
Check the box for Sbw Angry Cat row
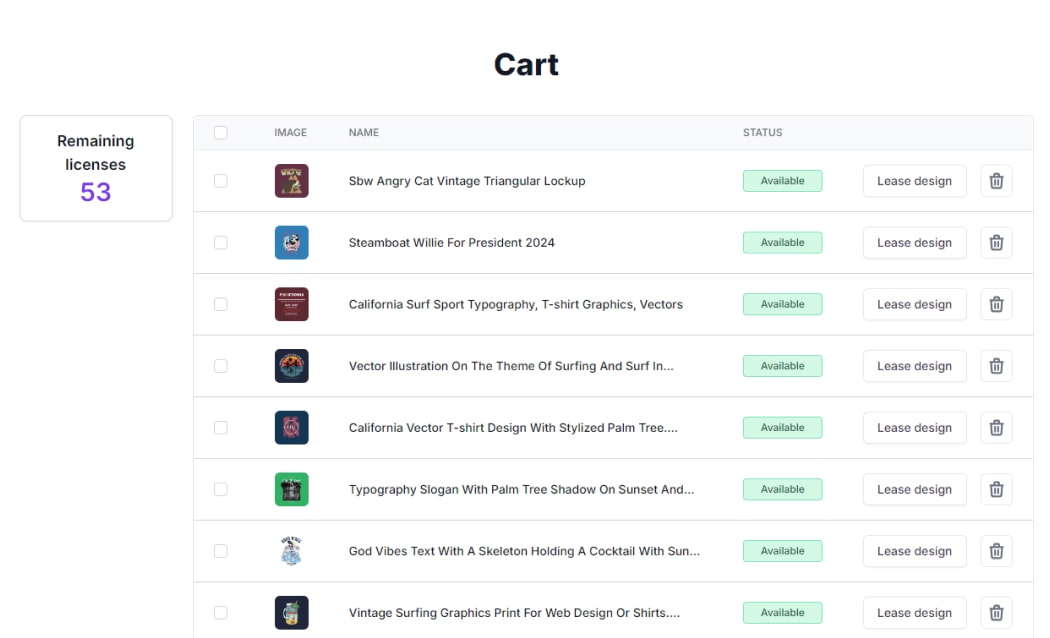pyautogui.click(x=221, y=181)
